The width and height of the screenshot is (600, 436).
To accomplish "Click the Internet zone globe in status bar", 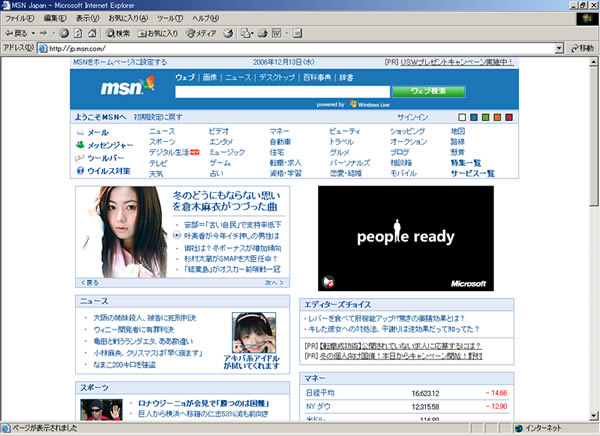I will [x=519, y=428].
